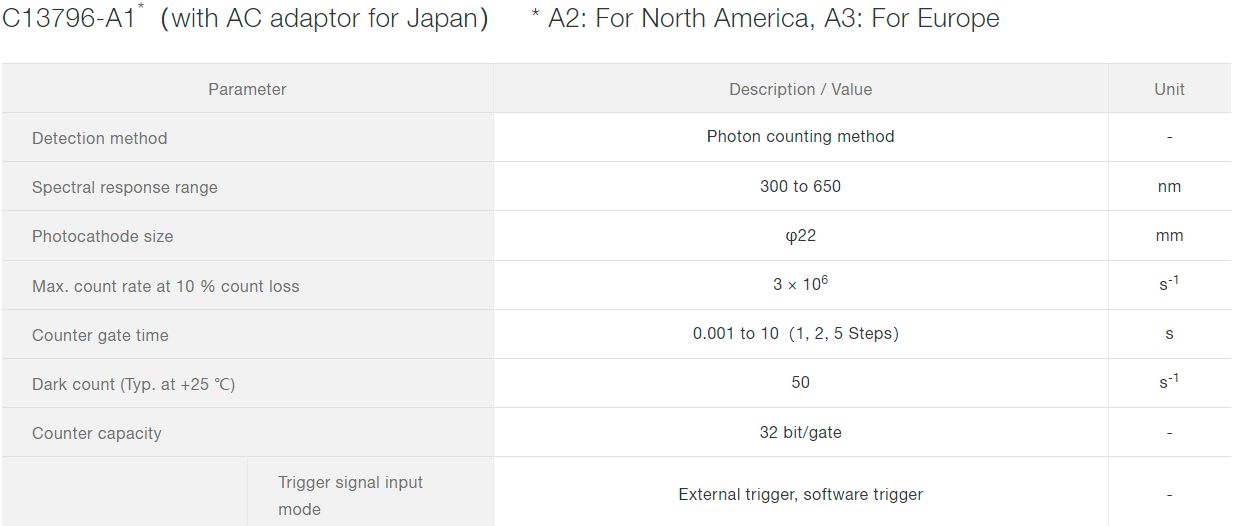Click the 3 × 10⁶ count rate value
1234x526 pixels.
pos(800,285)
